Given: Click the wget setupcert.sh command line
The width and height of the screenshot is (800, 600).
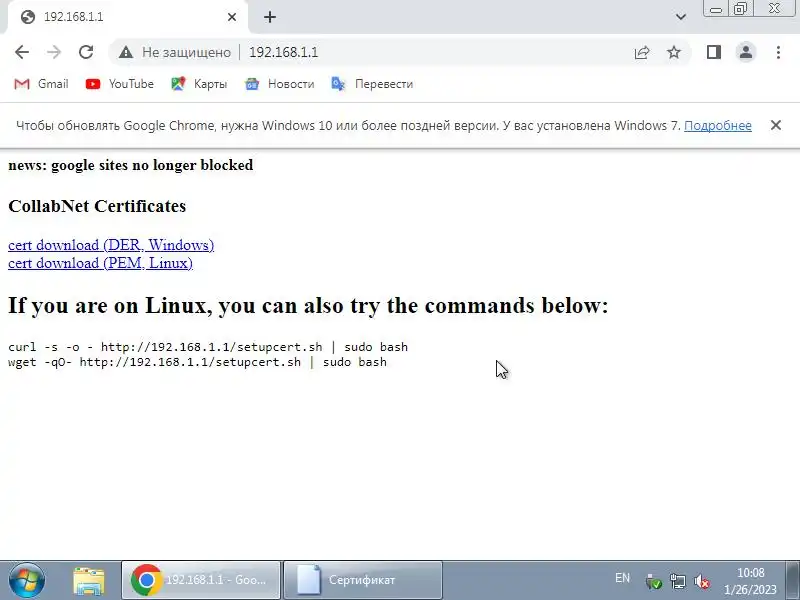Looking at the screenshot, I should [197, 362].
